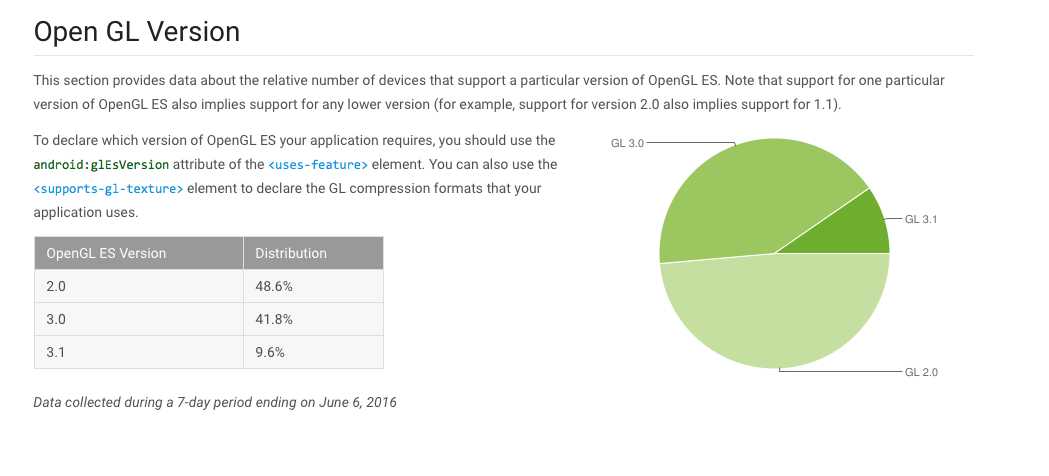
Task: Click the GL 2.0 chart label
Action: coord(921,372)
